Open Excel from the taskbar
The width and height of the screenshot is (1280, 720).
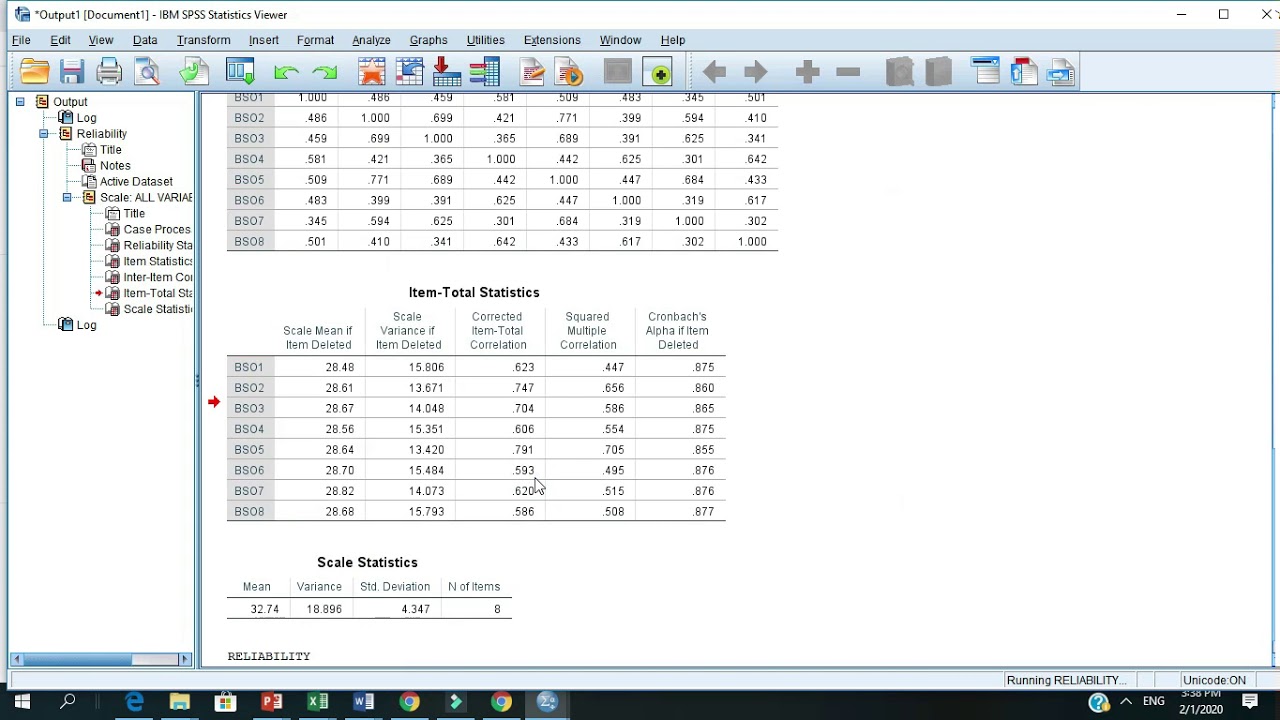point(318,702)
